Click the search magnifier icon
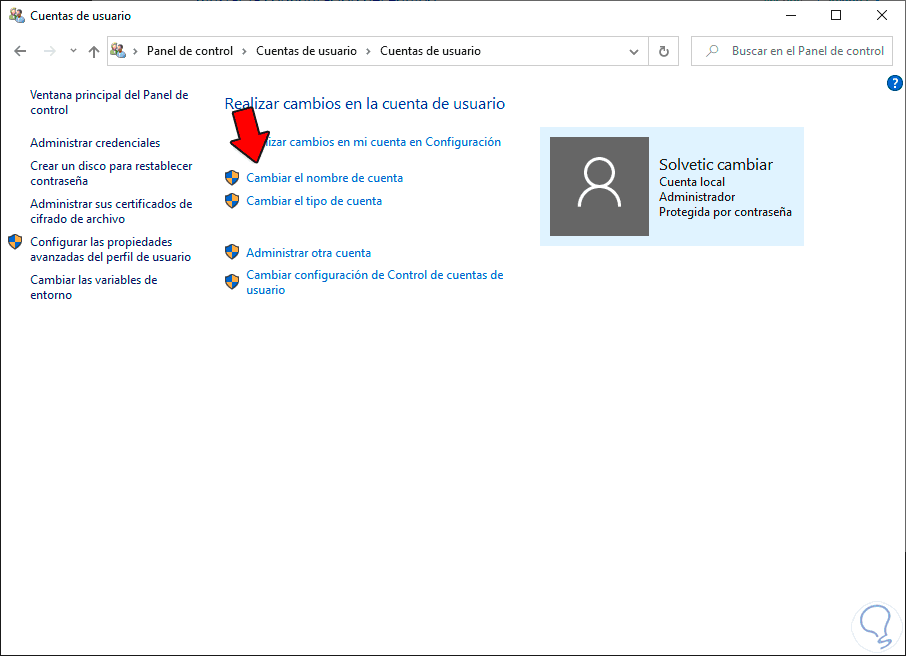This screenshot has height=656, width=906. [712, 51]
